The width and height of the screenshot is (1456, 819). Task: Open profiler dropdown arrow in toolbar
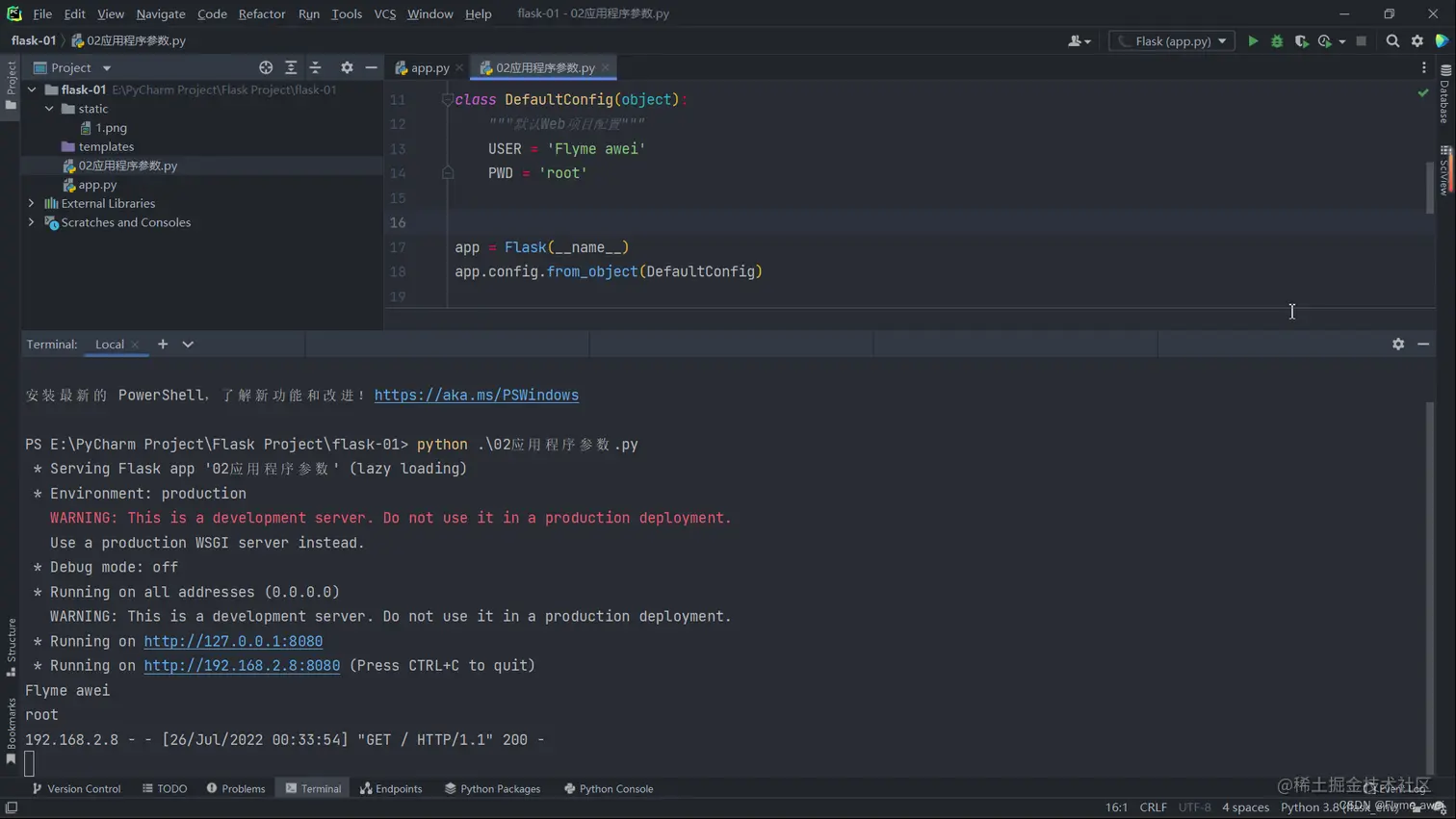[1341, 42]
